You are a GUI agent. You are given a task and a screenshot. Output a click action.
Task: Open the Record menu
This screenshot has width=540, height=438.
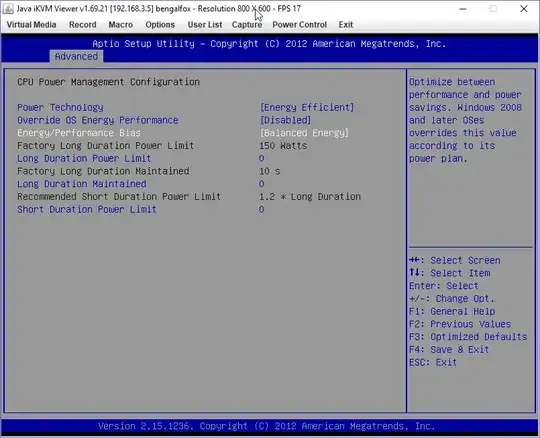[83, 25]
